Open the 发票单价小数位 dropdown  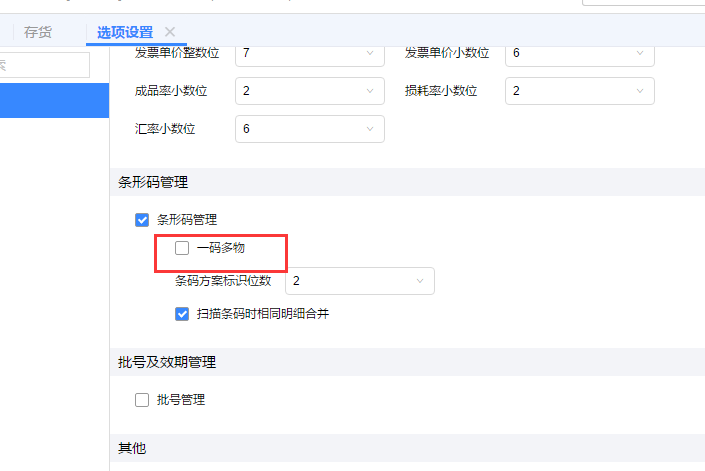[x=580, y=53]
